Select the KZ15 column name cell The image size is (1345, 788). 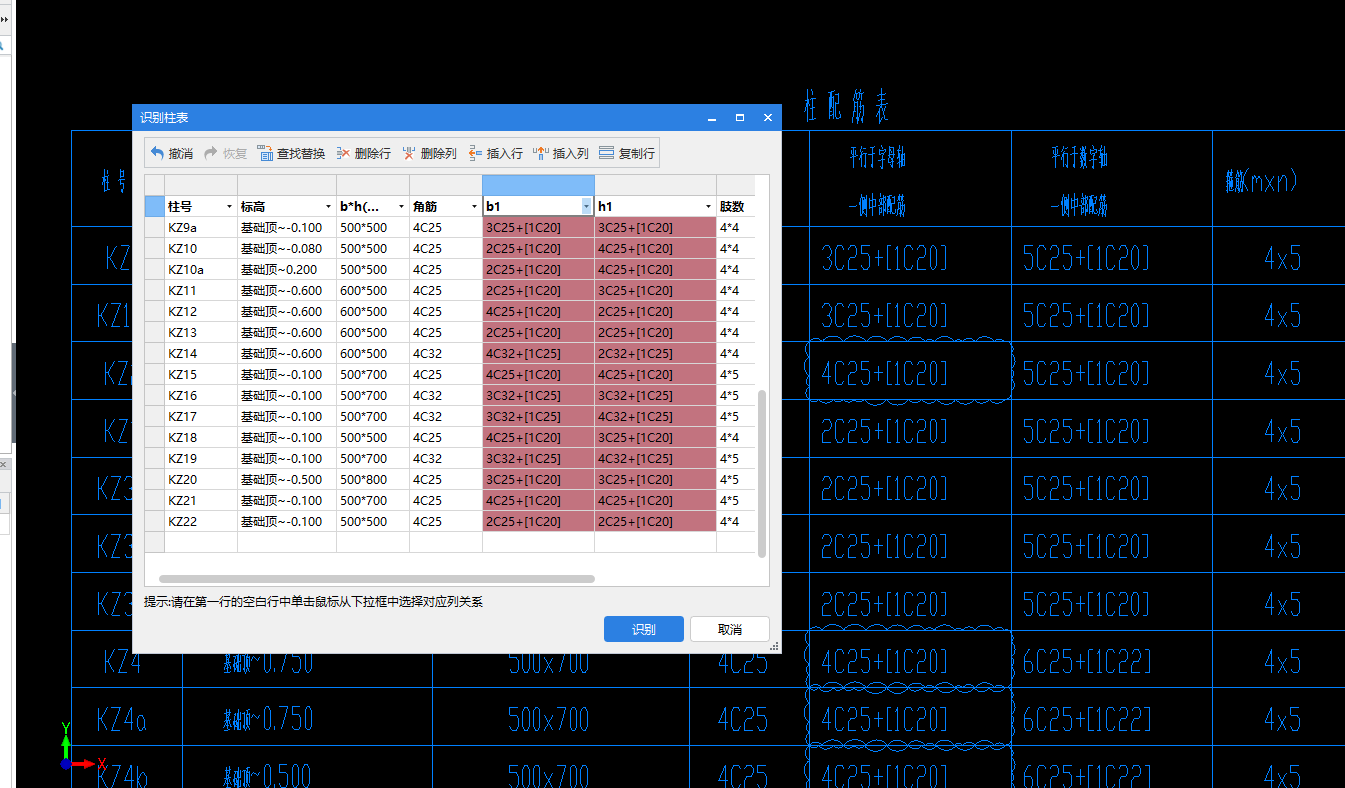click(x=201, y=374)
